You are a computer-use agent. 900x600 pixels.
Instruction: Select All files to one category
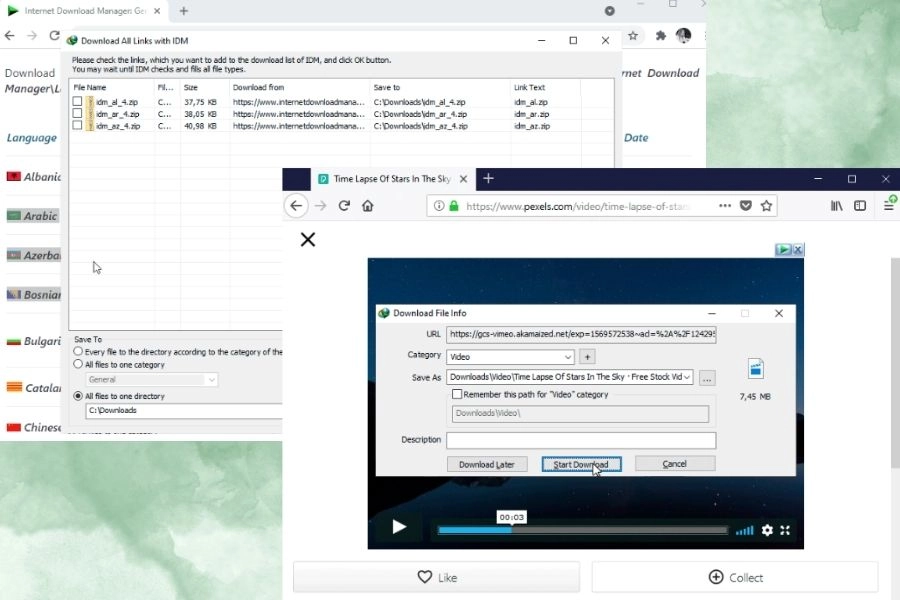pyautogui.click(x=78, y=364)
